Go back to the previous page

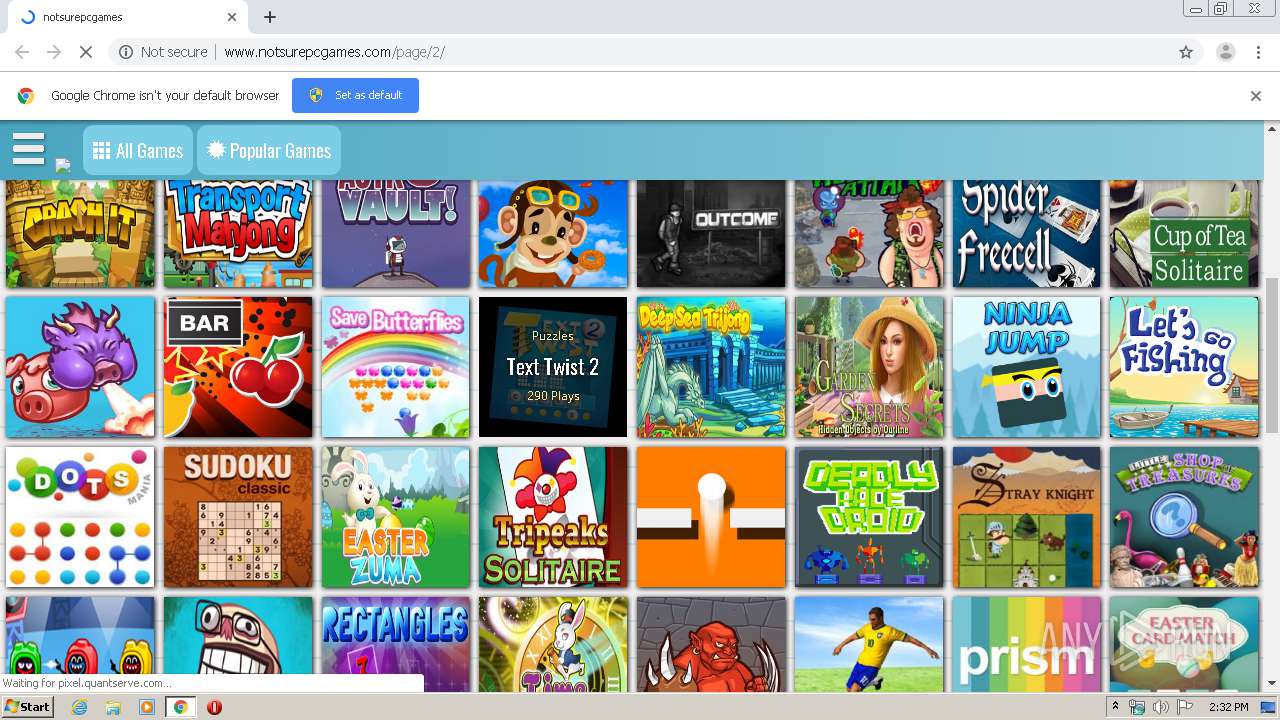(x=22, y=52)
